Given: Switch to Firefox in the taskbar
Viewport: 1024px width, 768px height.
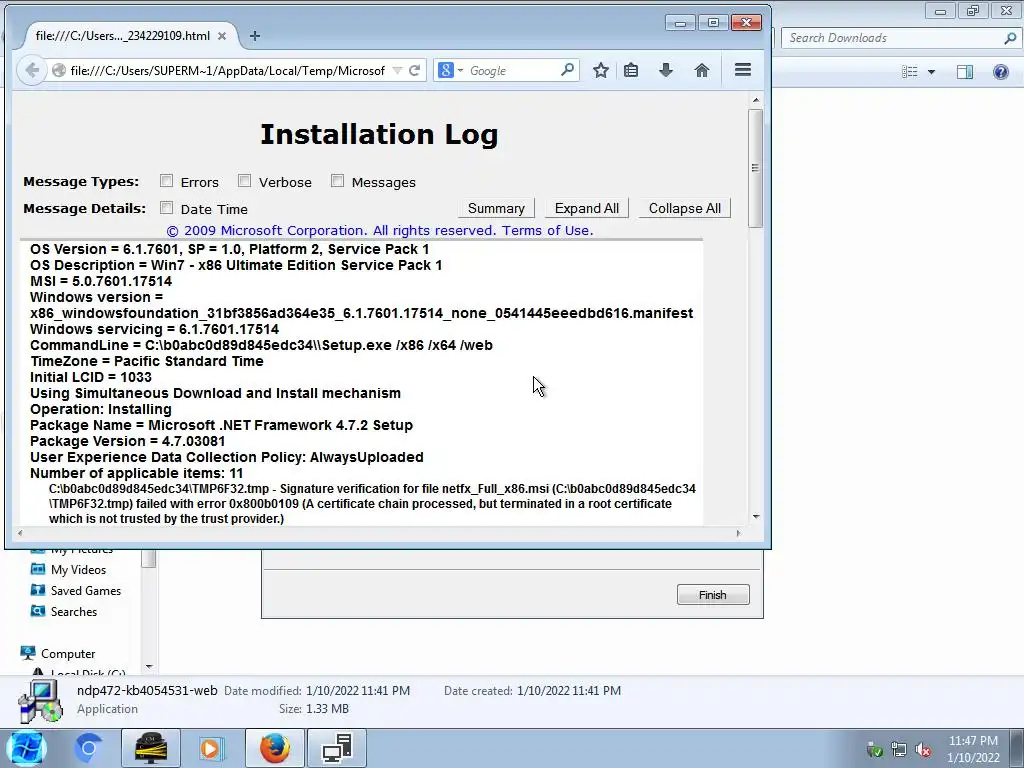Looking at the screenshot, I should pos(274,748).
